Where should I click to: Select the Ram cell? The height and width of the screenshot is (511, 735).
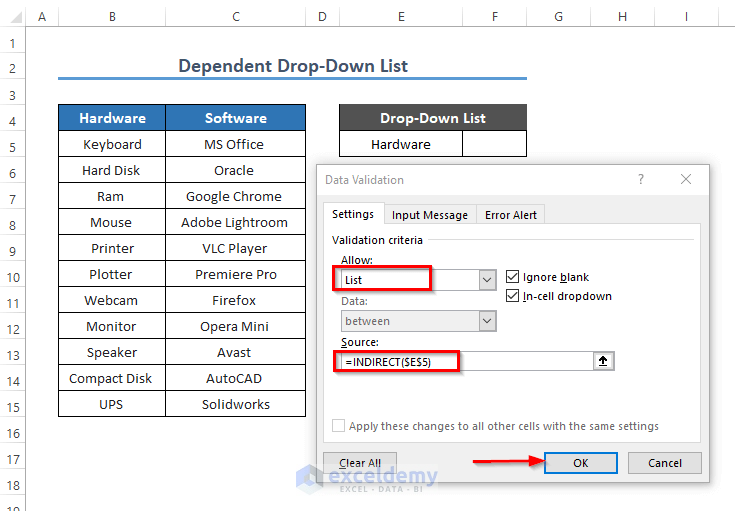[112, 196]
